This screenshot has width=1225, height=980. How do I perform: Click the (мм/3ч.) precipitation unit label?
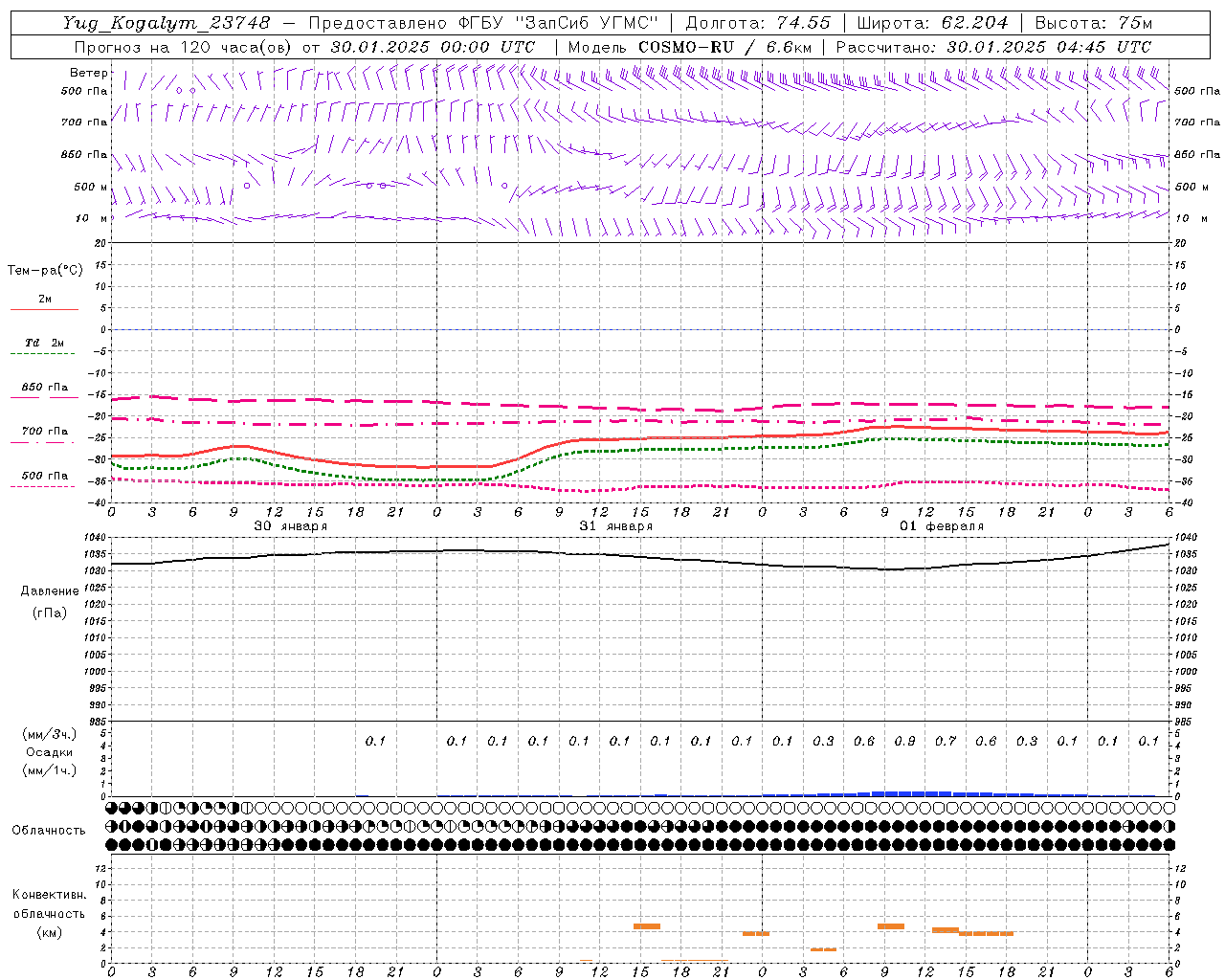pos(50,734)
